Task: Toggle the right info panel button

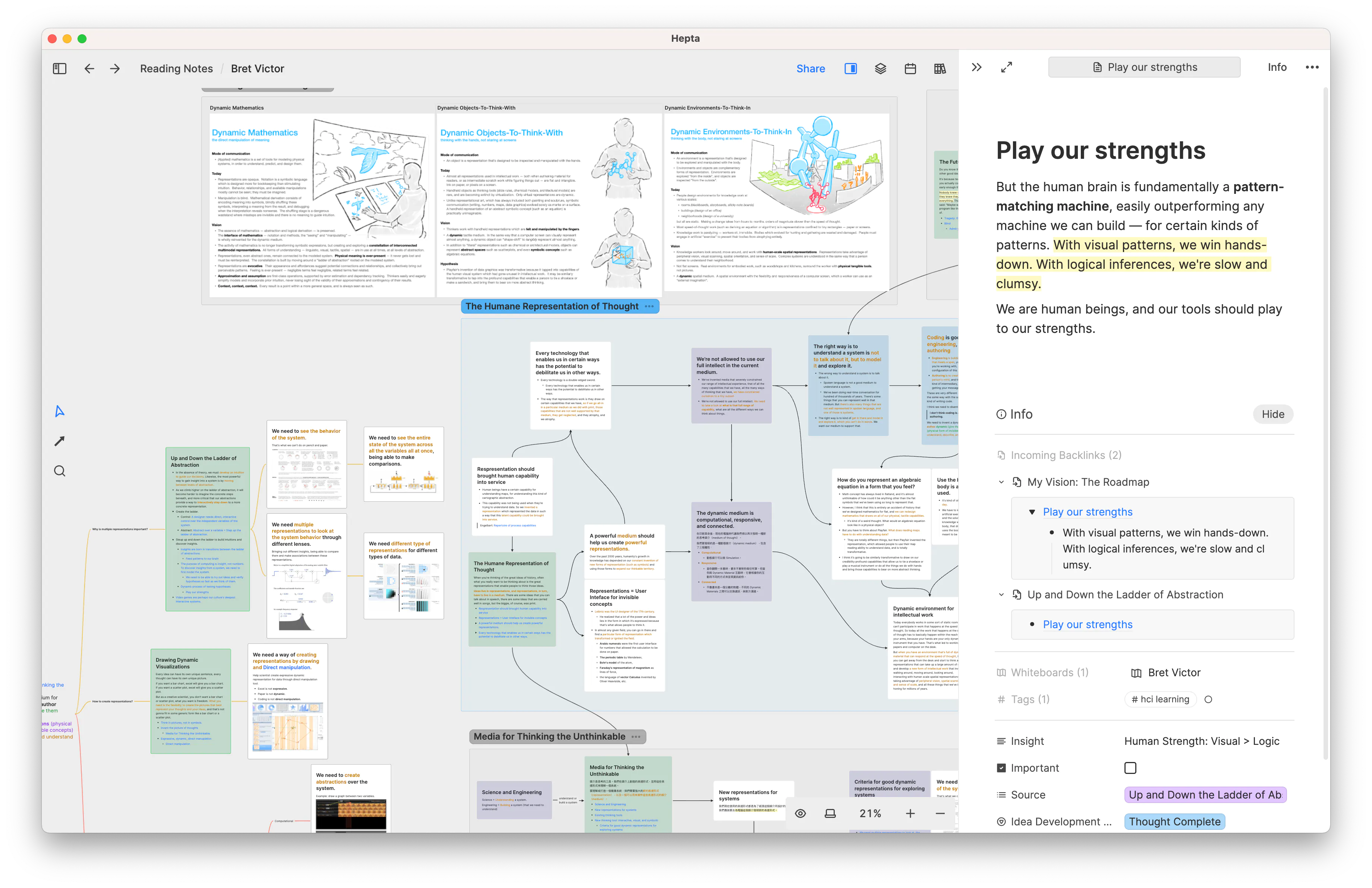Action: point(851,68)
